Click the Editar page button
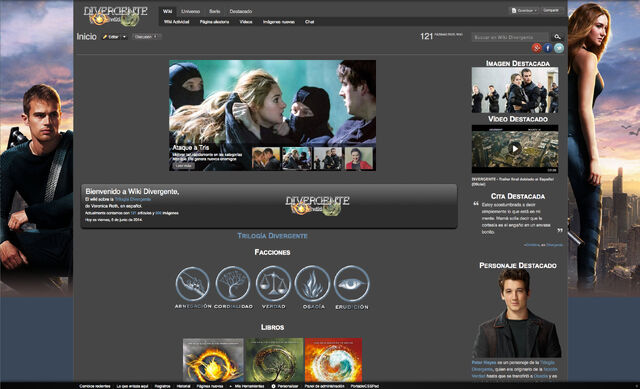Screen dimensions: 640x389 point(111,37)
